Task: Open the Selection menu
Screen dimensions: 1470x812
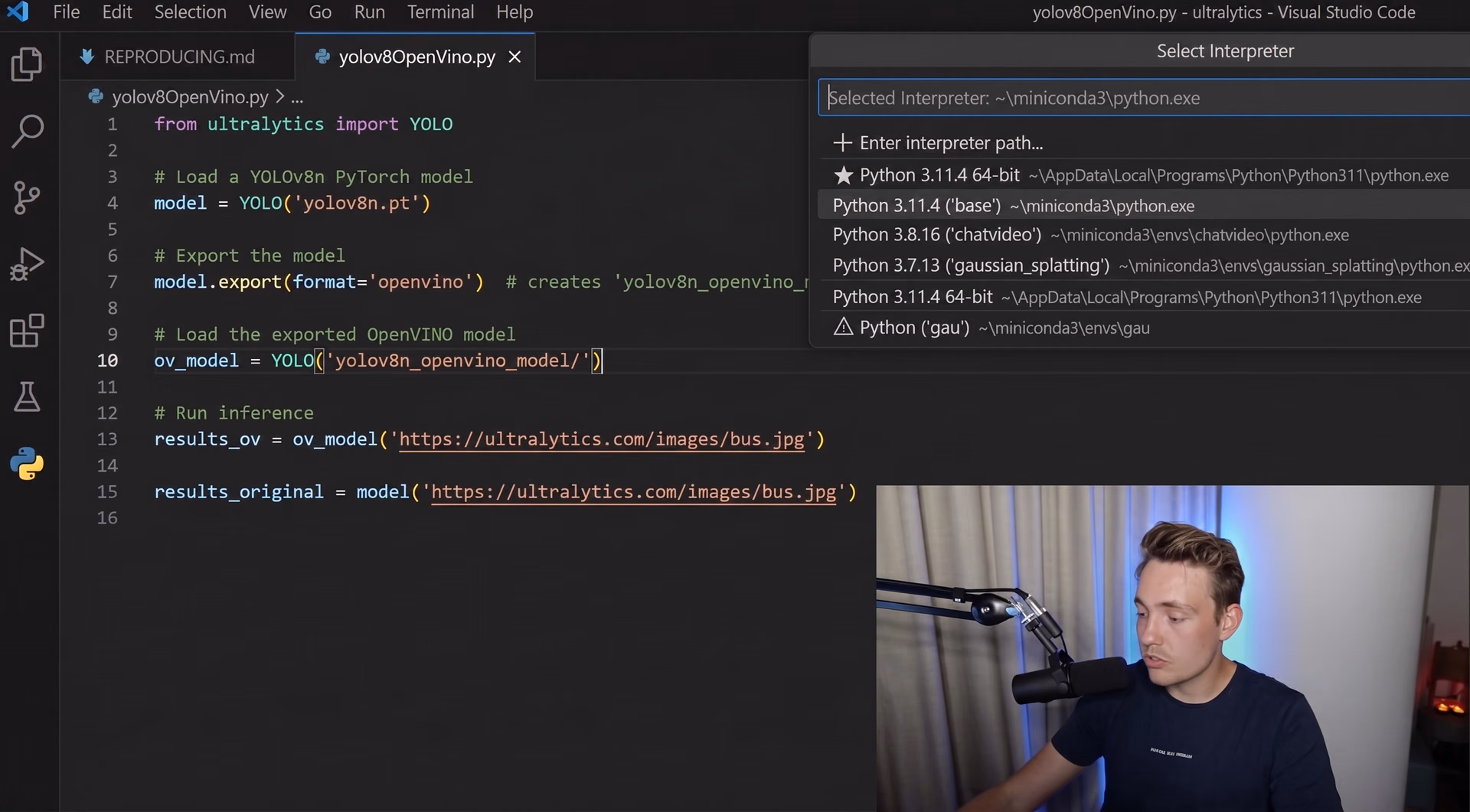Action: click(x=191, y=12)
